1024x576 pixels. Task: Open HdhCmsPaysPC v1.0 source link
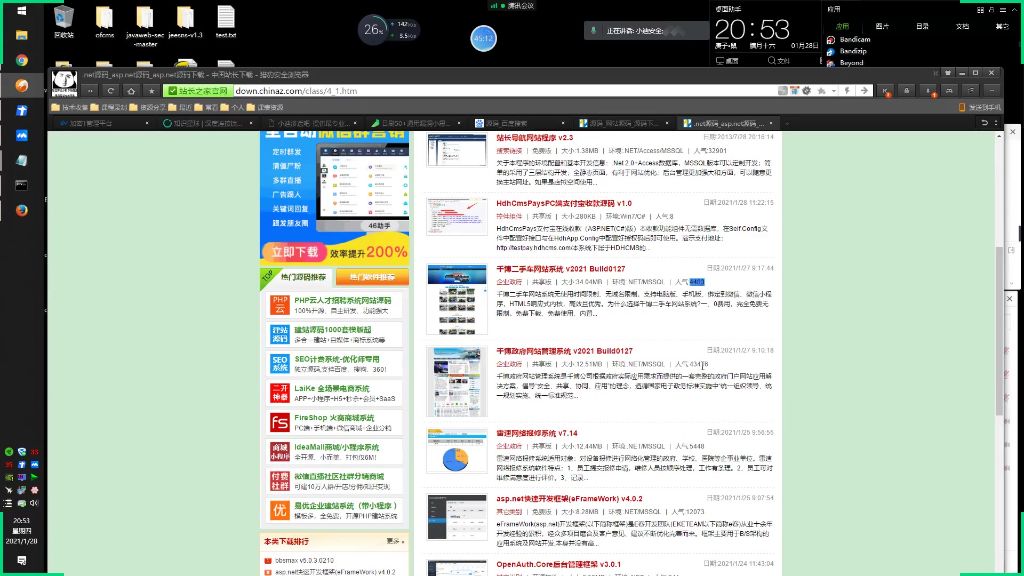[564, 203]
